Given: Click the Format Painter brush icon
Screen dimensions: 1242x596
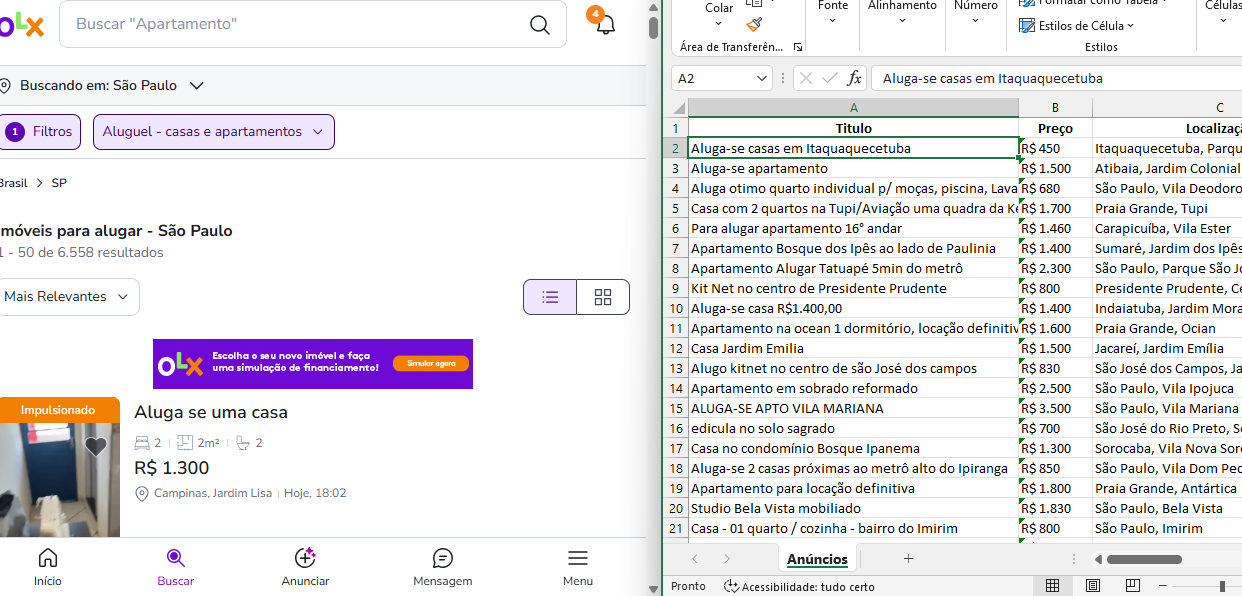Looking at the screenshot, I should point(754,25).
